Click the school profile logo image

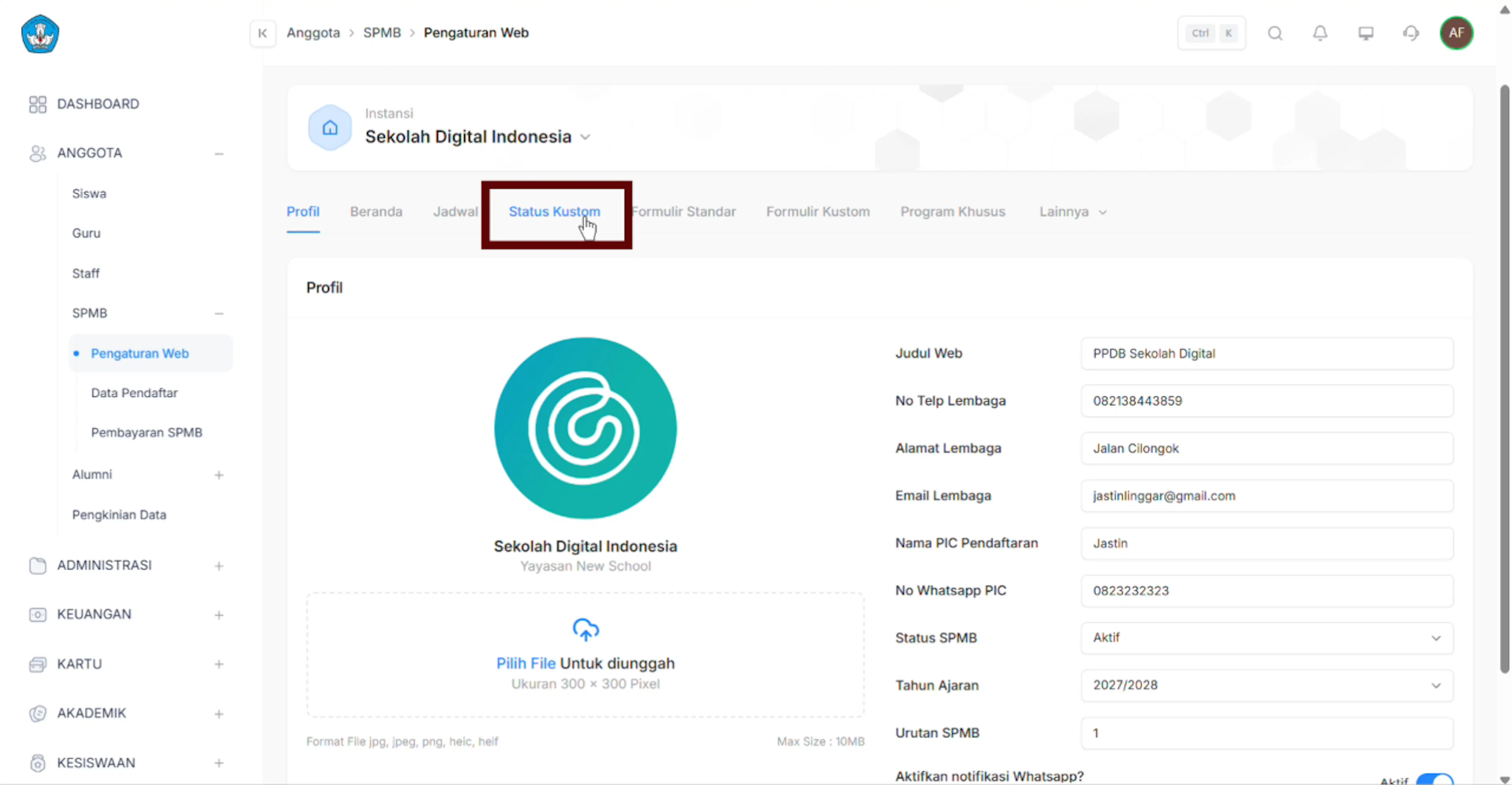coord(585,428)
